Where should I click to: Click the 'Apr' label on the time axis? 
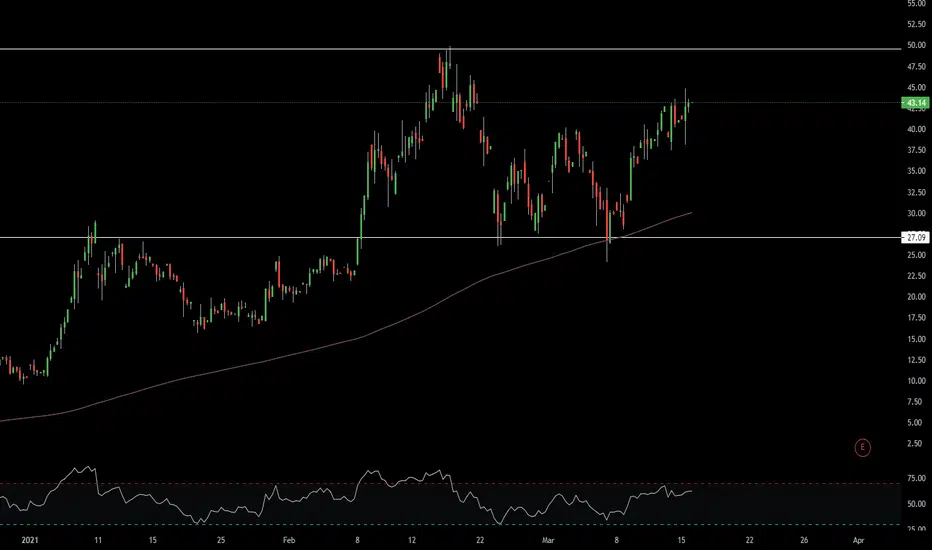[x=858, y=540]
